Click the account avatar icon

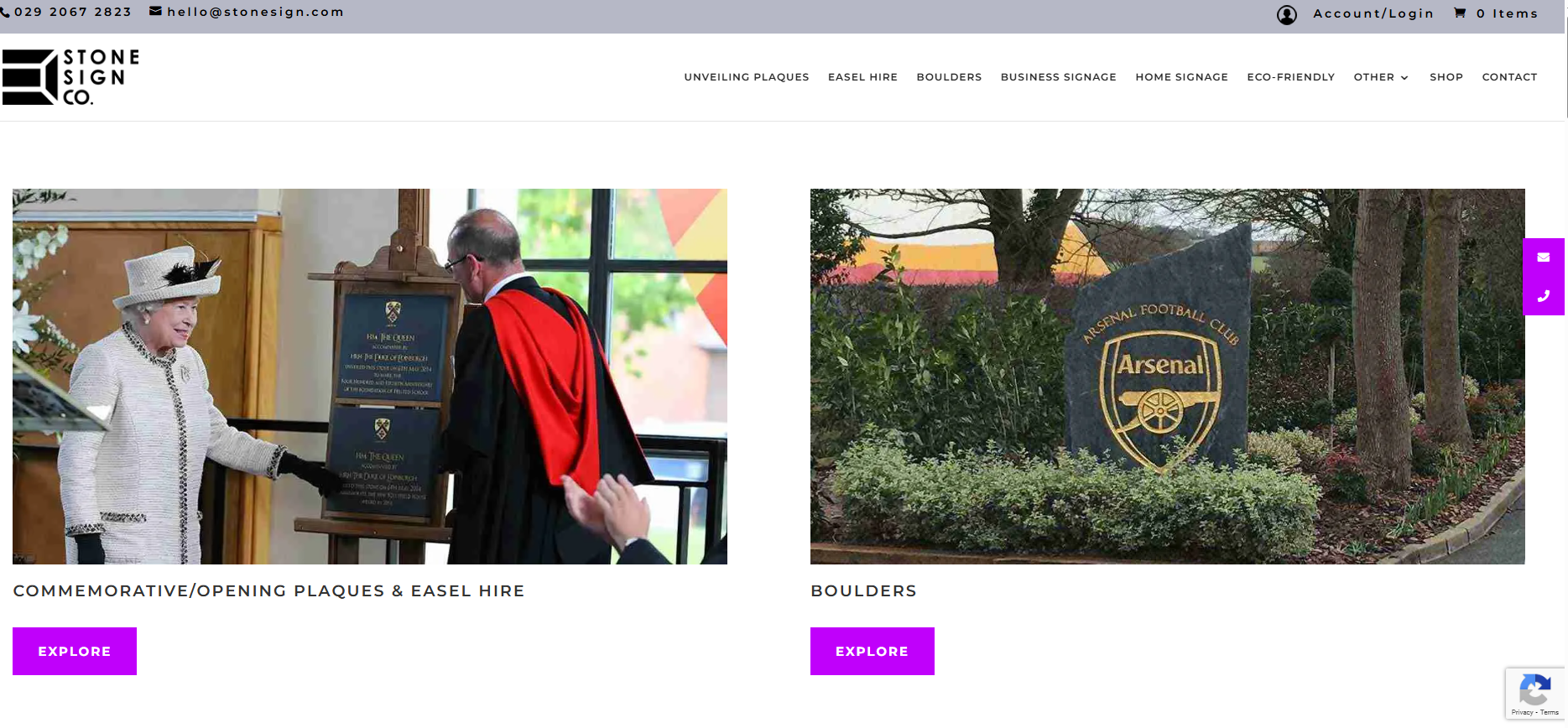(x=1287, y=14)
